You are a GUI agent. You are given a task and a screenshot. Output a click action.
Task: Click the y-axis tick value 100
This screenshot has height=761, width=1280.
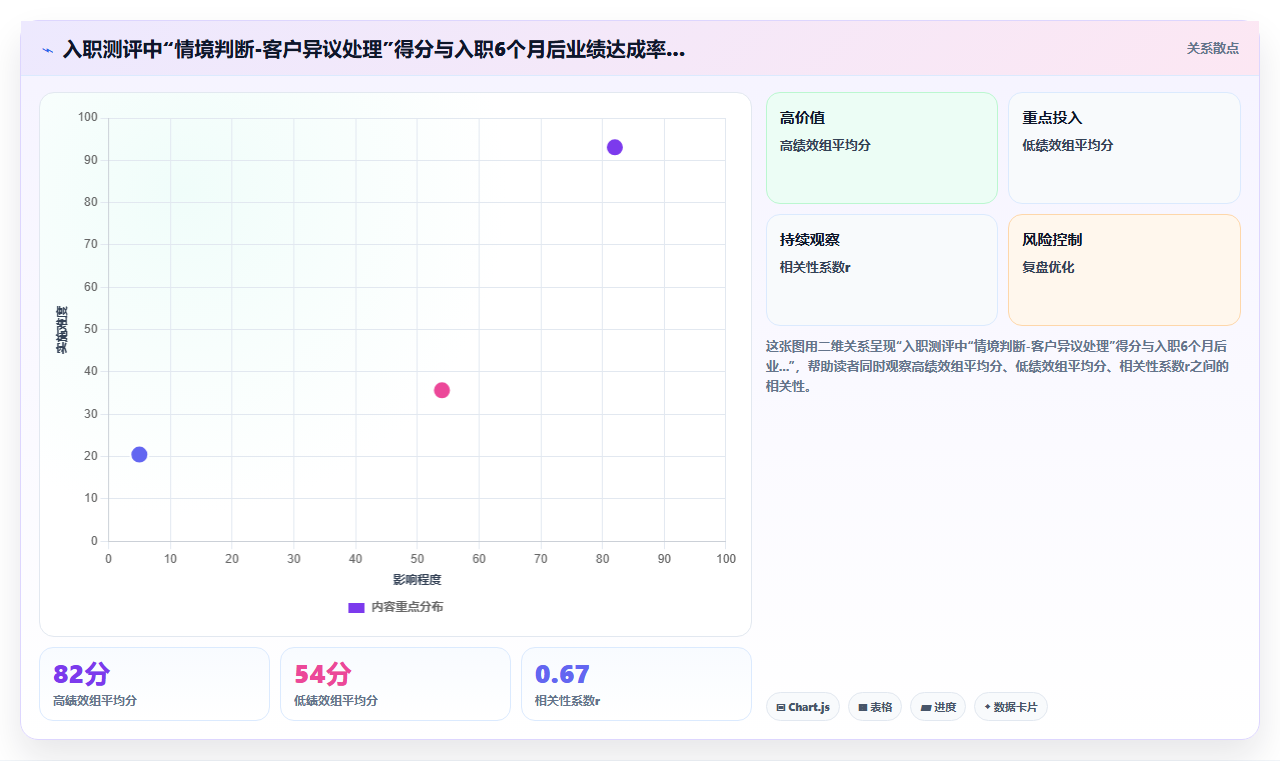coord(88,117)
